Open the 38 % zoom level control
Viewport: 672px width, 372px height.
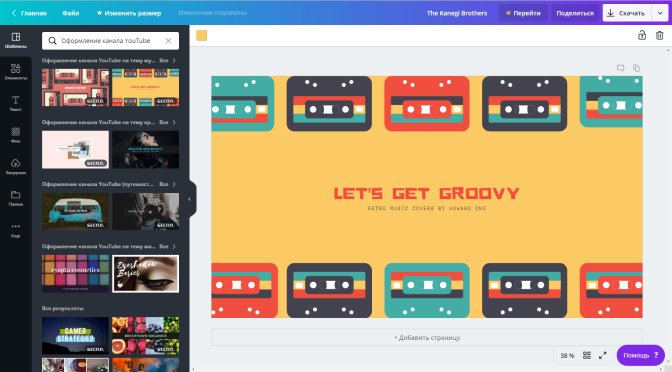[x=567, y=356]
